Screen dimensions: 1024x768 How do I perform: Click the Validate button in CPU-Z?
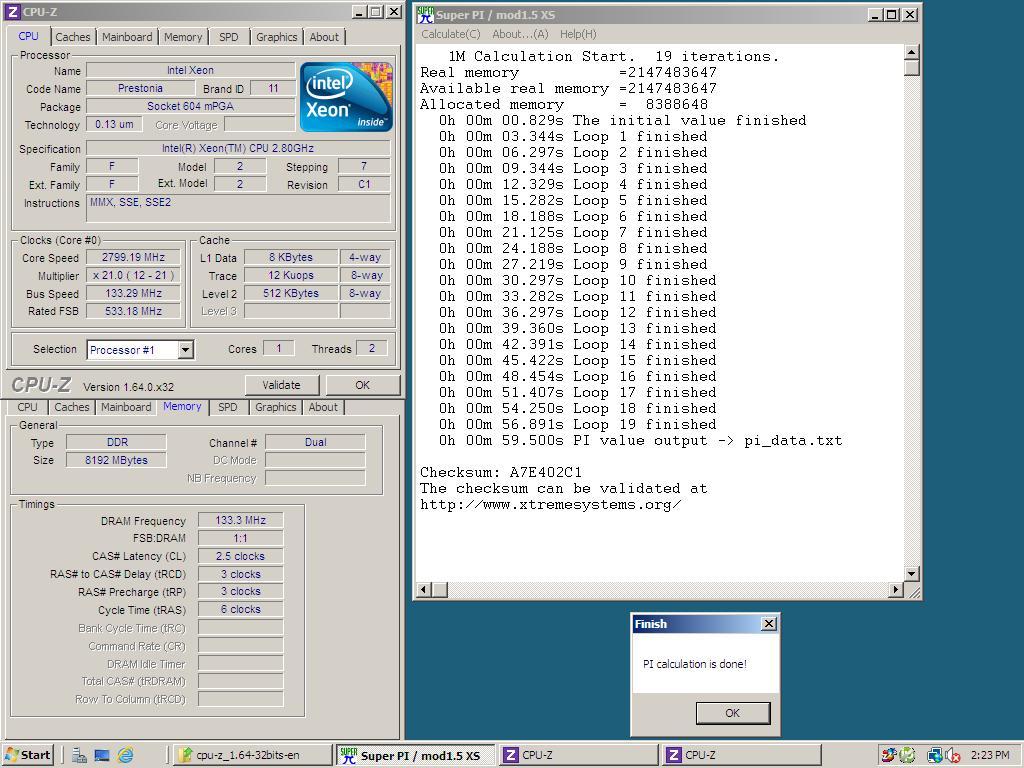pos(281,385)
